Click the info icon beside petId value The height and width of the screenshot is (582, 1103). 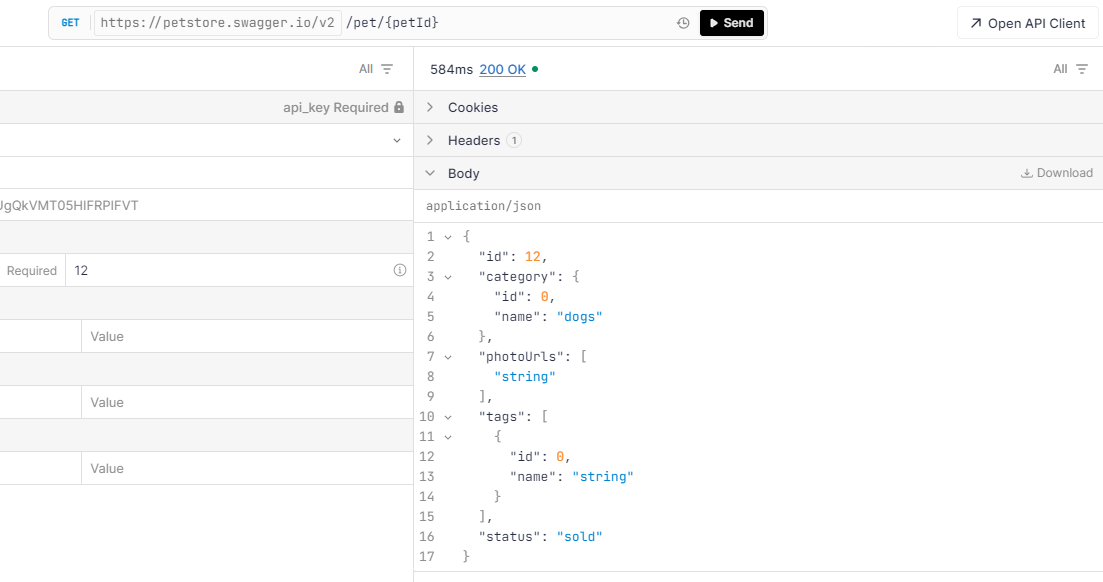(400, 270)
